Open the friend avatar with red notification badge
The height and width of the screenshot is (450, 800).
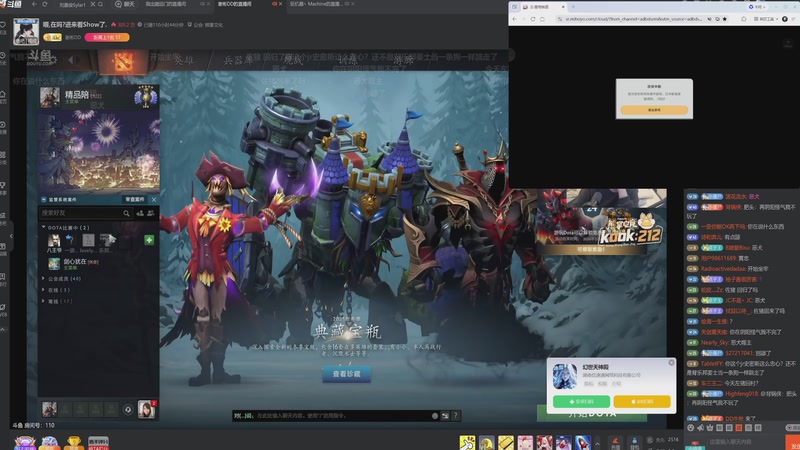(x=146, y=410)
